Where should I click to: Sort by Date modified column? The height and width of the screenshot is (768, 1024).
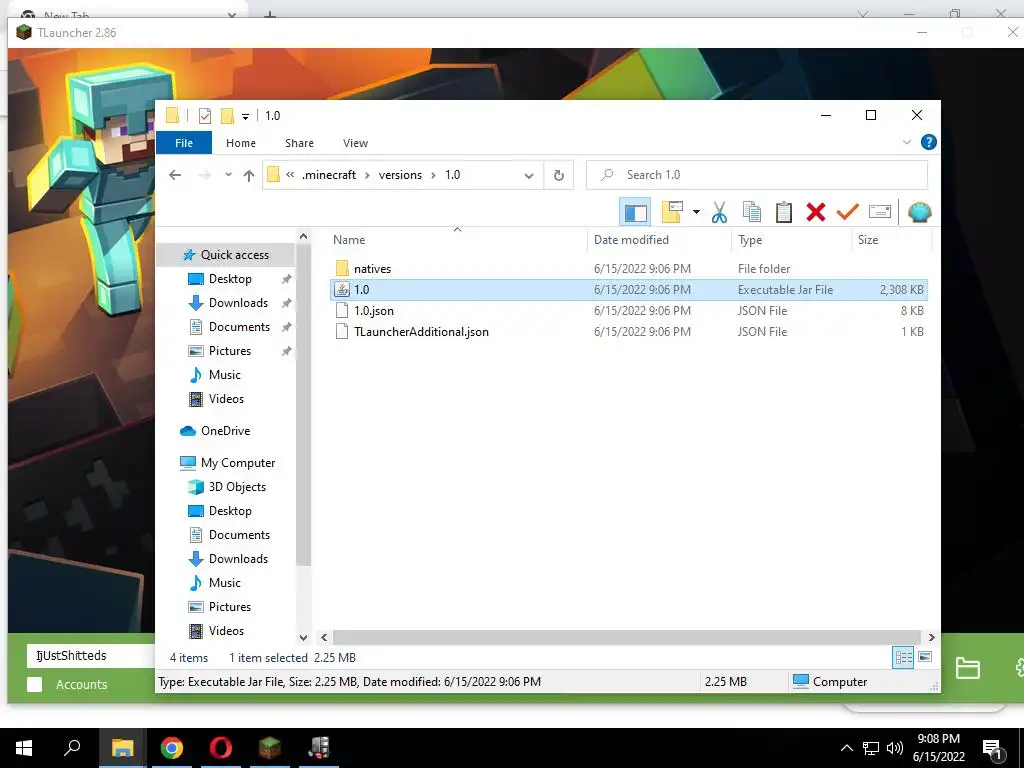[632, 240]
